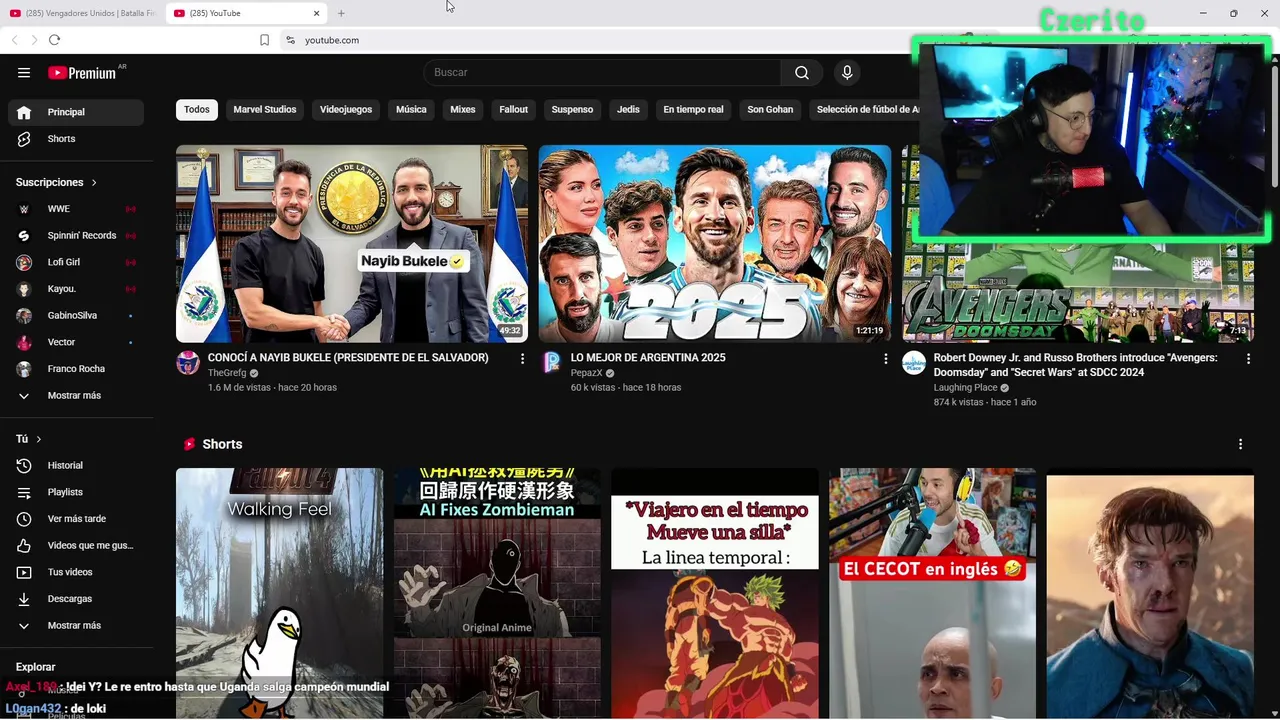Click the search magnifier button

(x=802, y=72)
